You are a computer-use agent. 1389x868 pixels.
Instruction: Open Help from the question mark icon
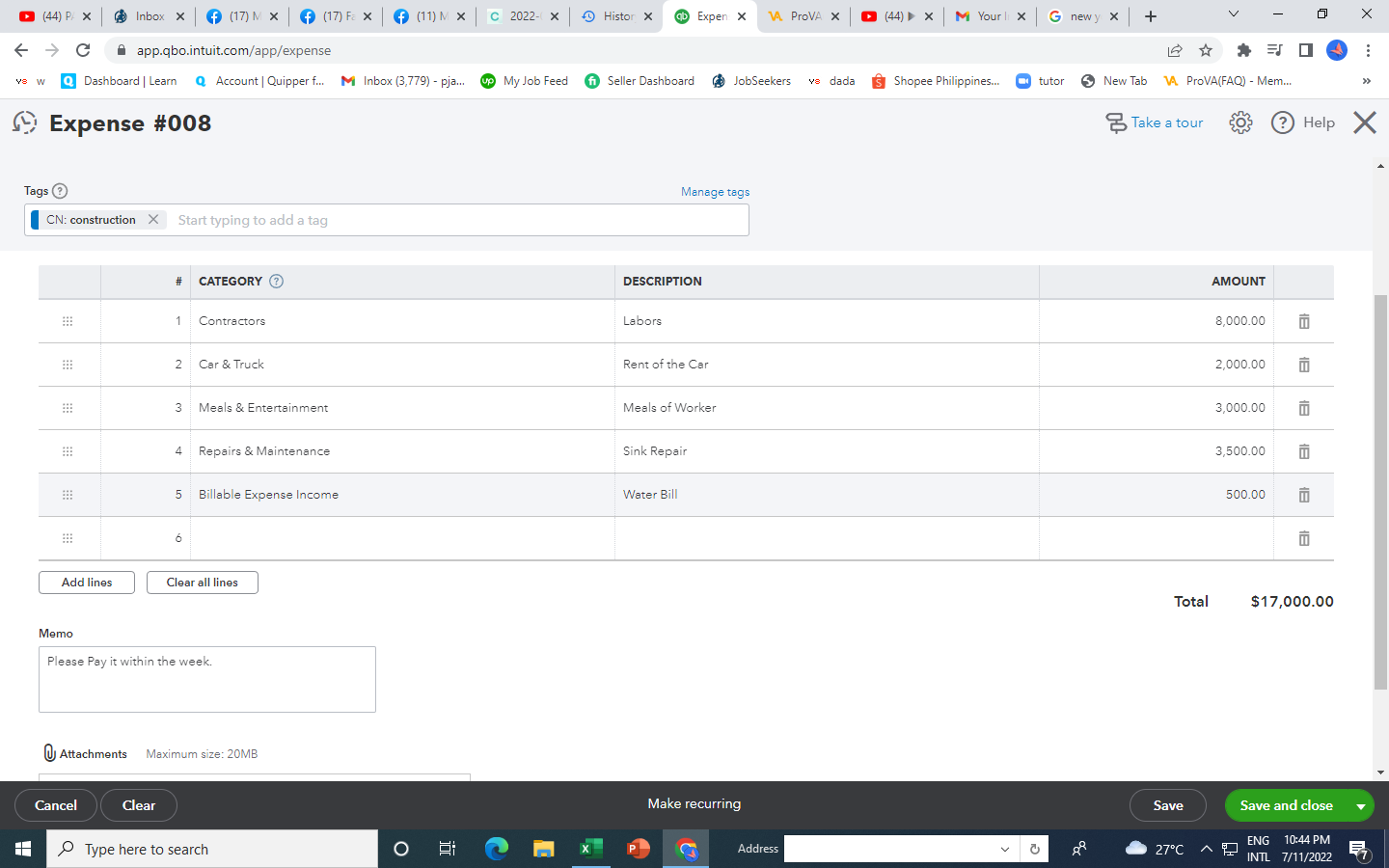point(1283,122)
